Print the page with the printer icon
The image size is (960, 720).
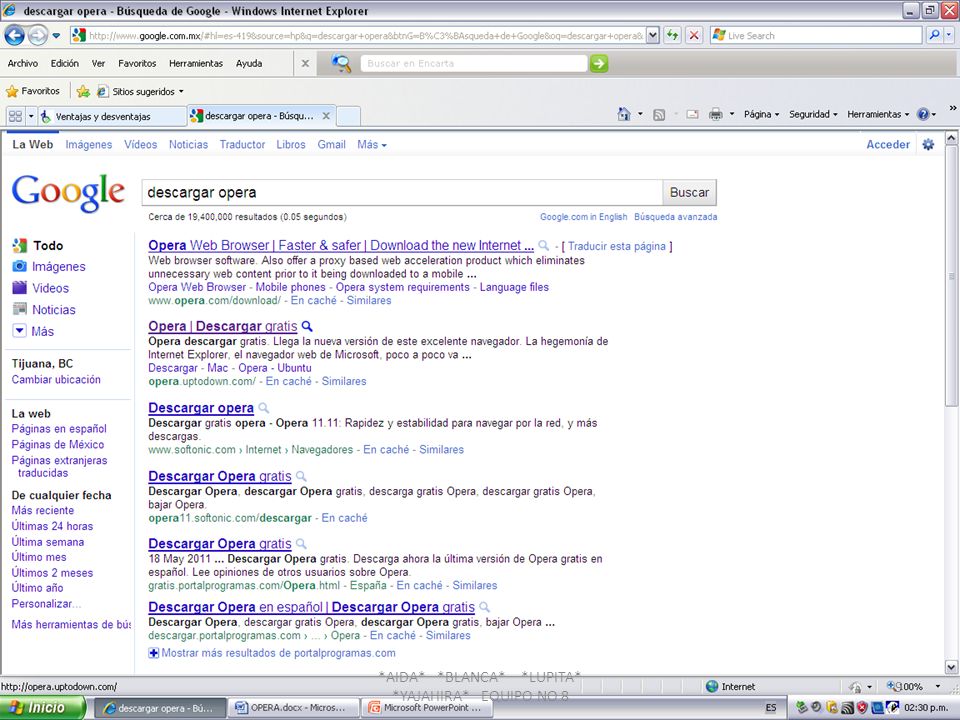coord(715,114)
